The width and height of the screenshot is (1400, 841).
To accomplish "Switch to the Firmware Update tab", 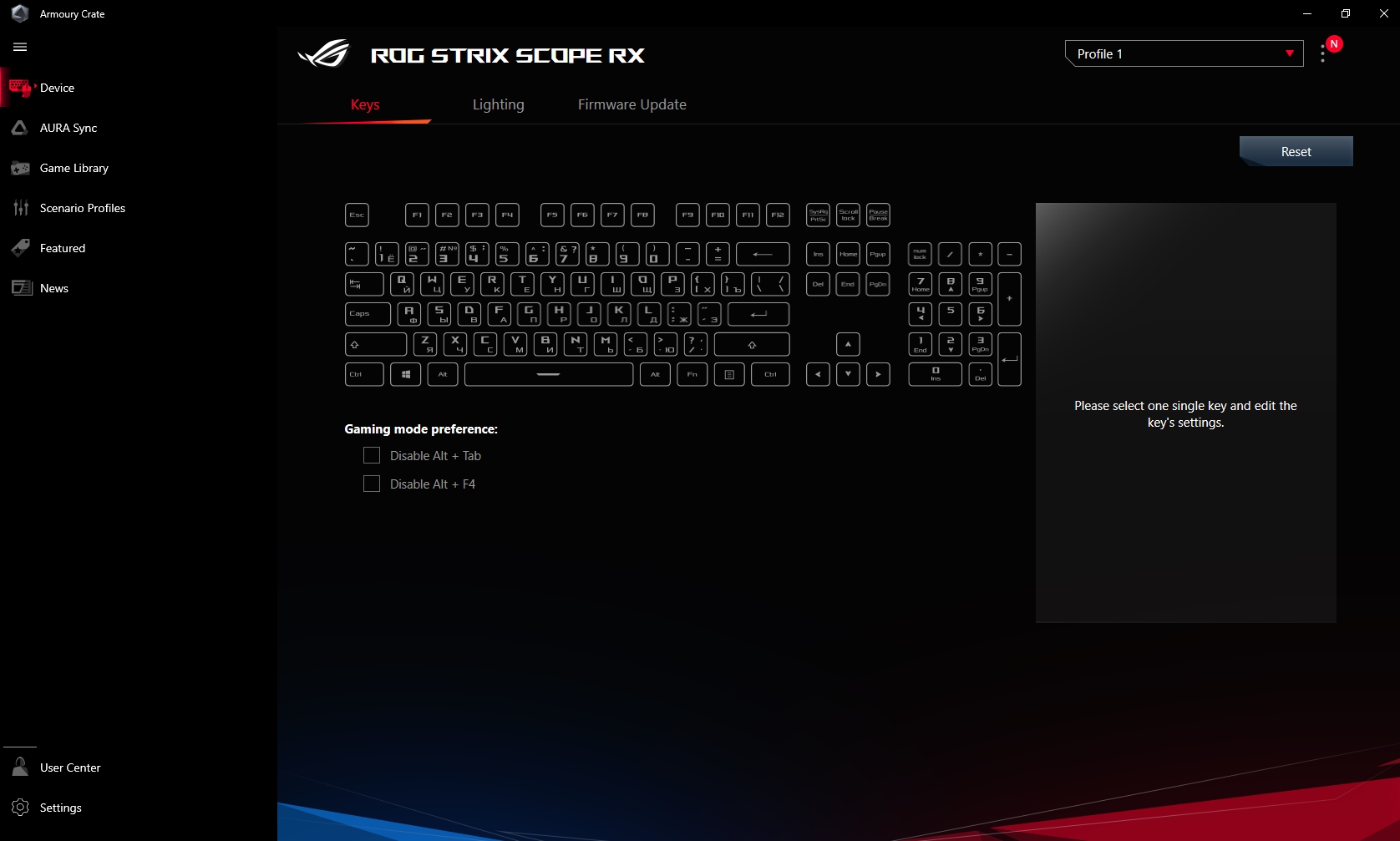I will click(632, 104).
